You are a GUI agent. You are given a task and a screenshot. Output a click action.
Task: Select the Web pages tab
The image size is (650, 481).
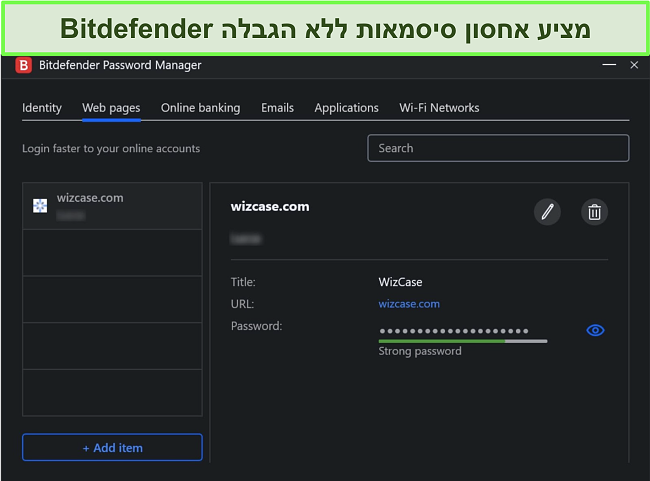(x=111, y=108)
